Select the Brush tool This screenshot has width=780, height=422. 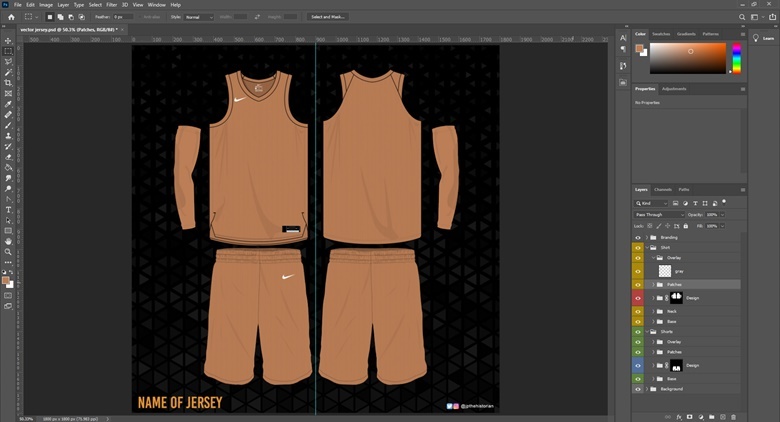(x=8, y=125)
